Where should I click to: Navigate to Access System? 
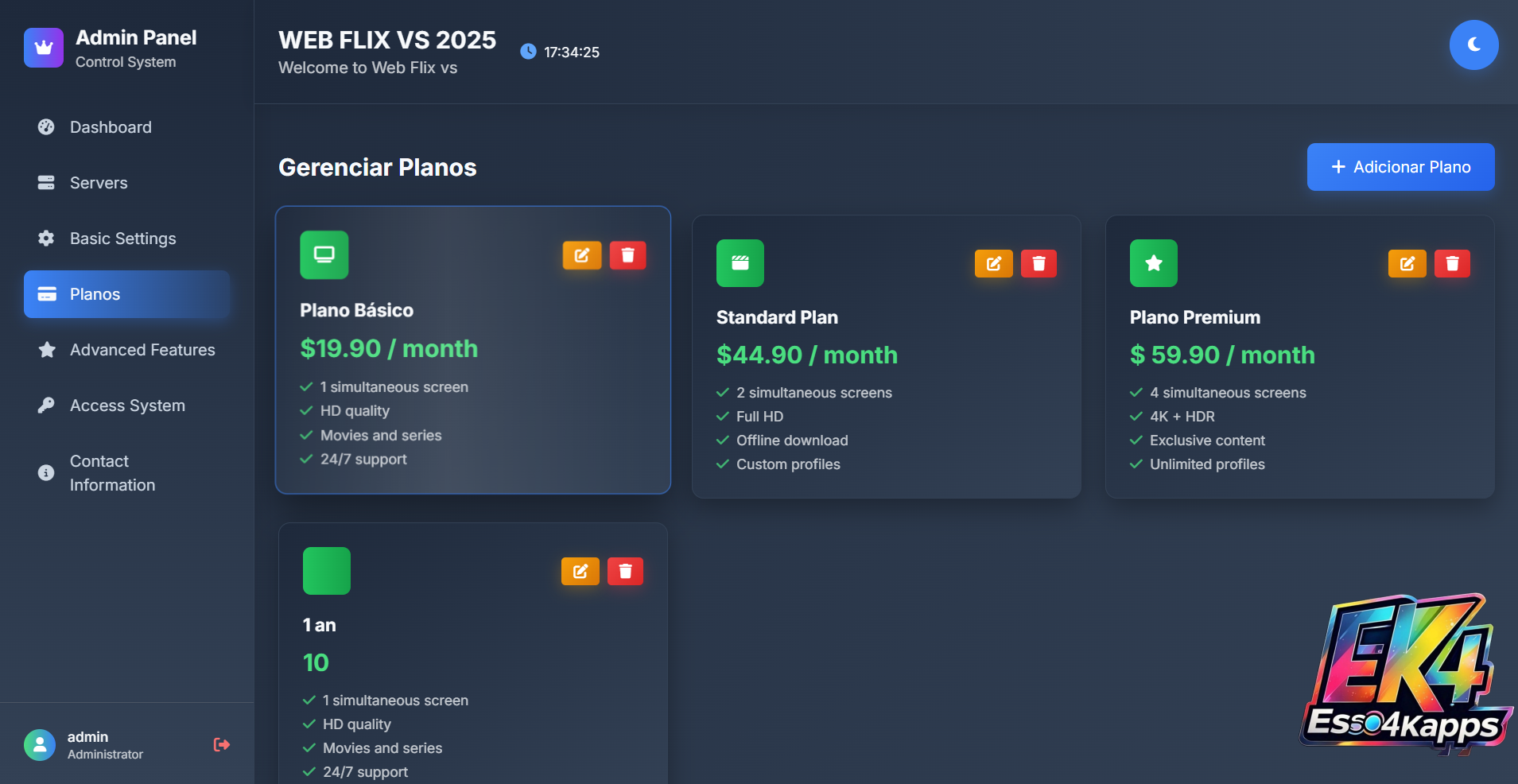[x=127, y=406]
